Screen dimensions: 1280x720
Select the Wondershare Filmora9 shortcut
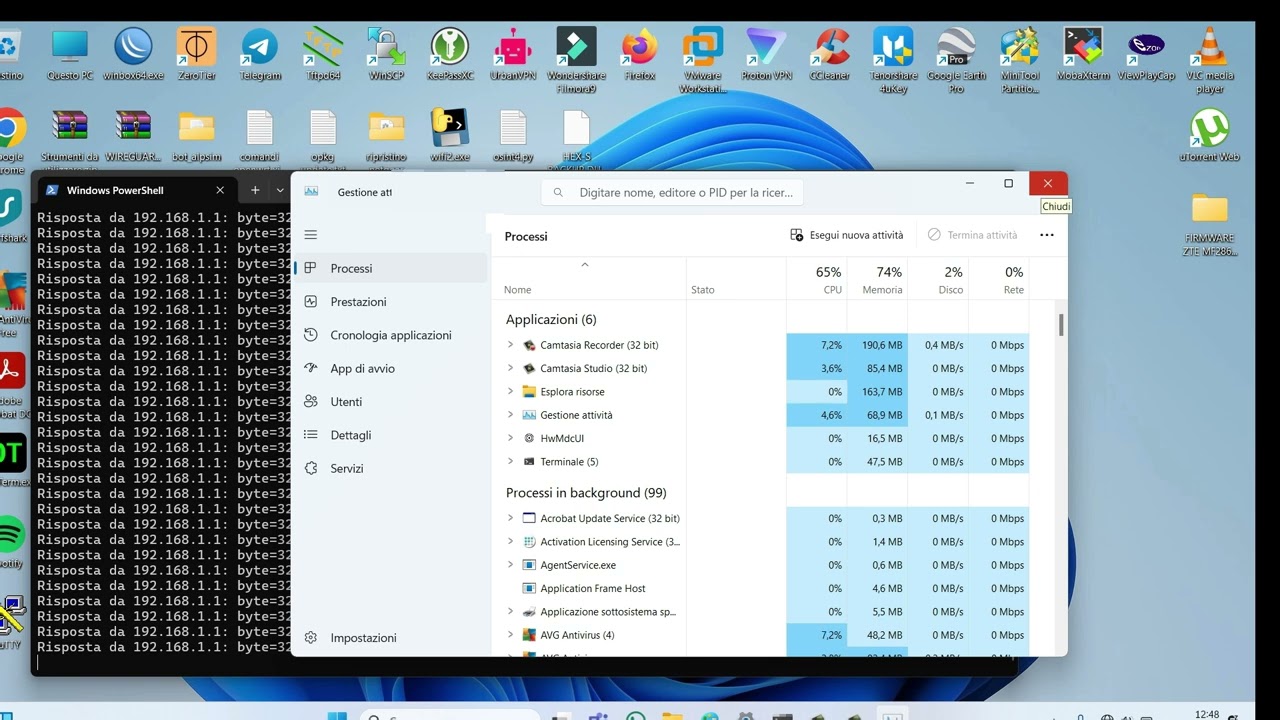pos(576,61)
